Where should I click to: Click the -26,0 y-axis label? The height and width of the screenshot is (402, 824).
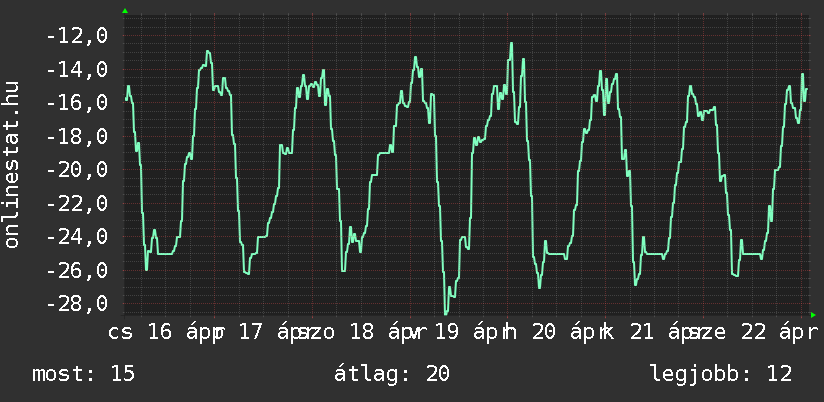coord(77,271)
